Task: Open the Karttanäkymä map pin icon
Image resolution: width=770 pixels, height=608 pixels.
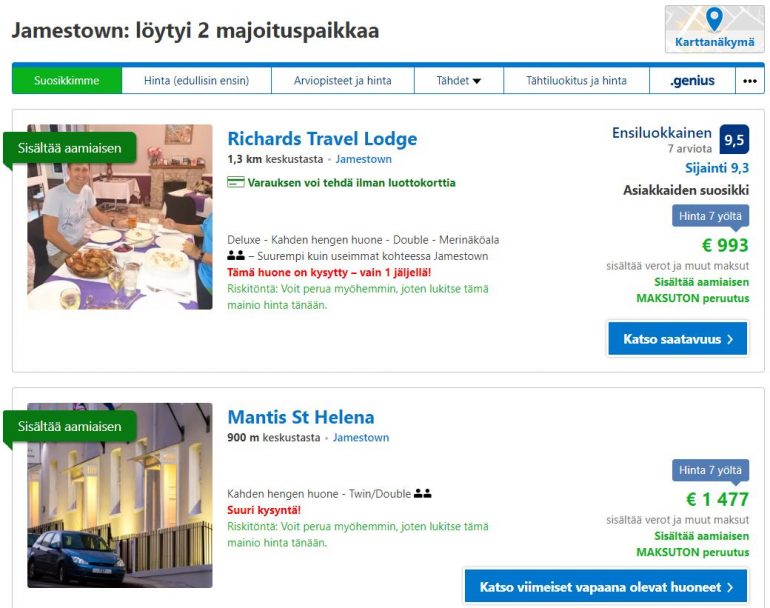Action: 714,19
